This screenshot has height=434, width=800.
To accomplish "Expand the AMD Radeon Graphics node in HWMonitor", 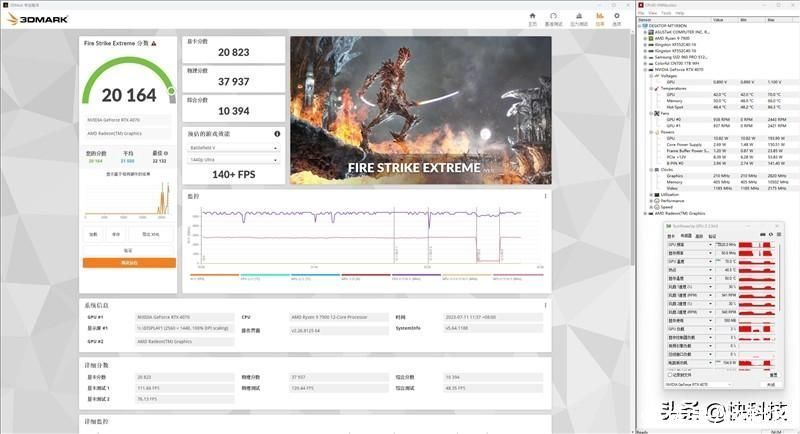I will click(645, 213).
